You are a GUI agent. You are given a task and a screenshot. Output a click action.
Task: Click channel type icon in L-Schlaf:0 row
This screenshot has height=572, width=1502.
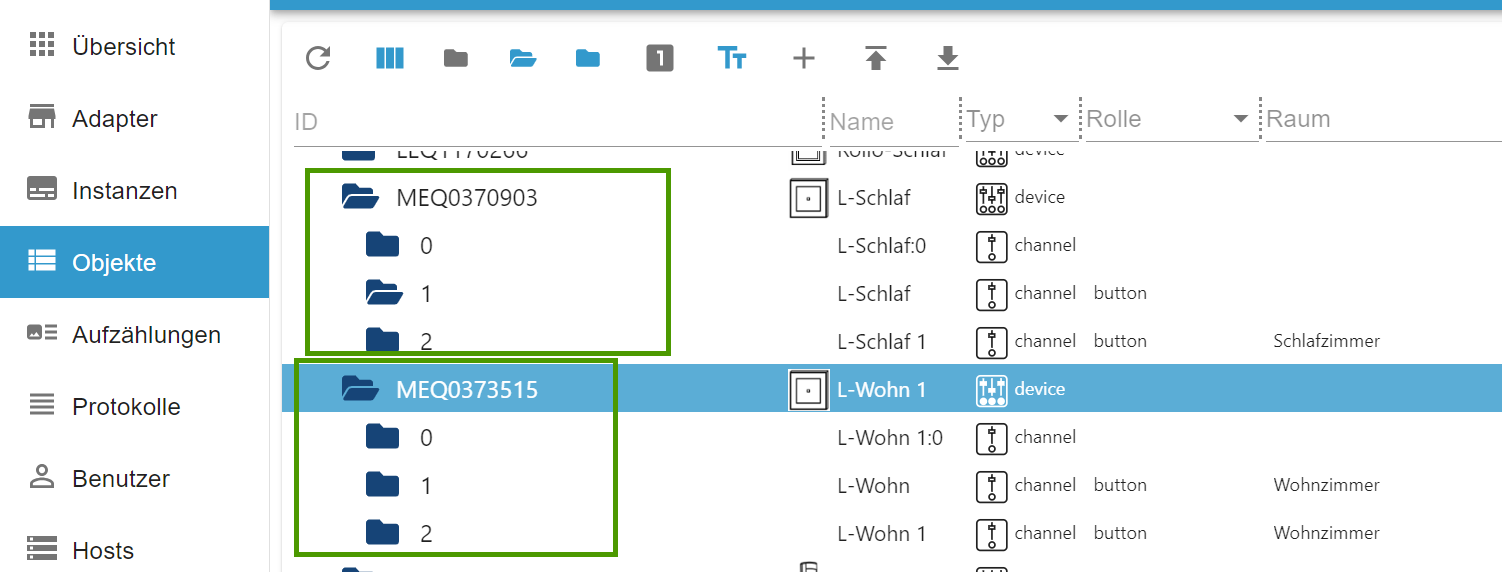coord(991,246)
